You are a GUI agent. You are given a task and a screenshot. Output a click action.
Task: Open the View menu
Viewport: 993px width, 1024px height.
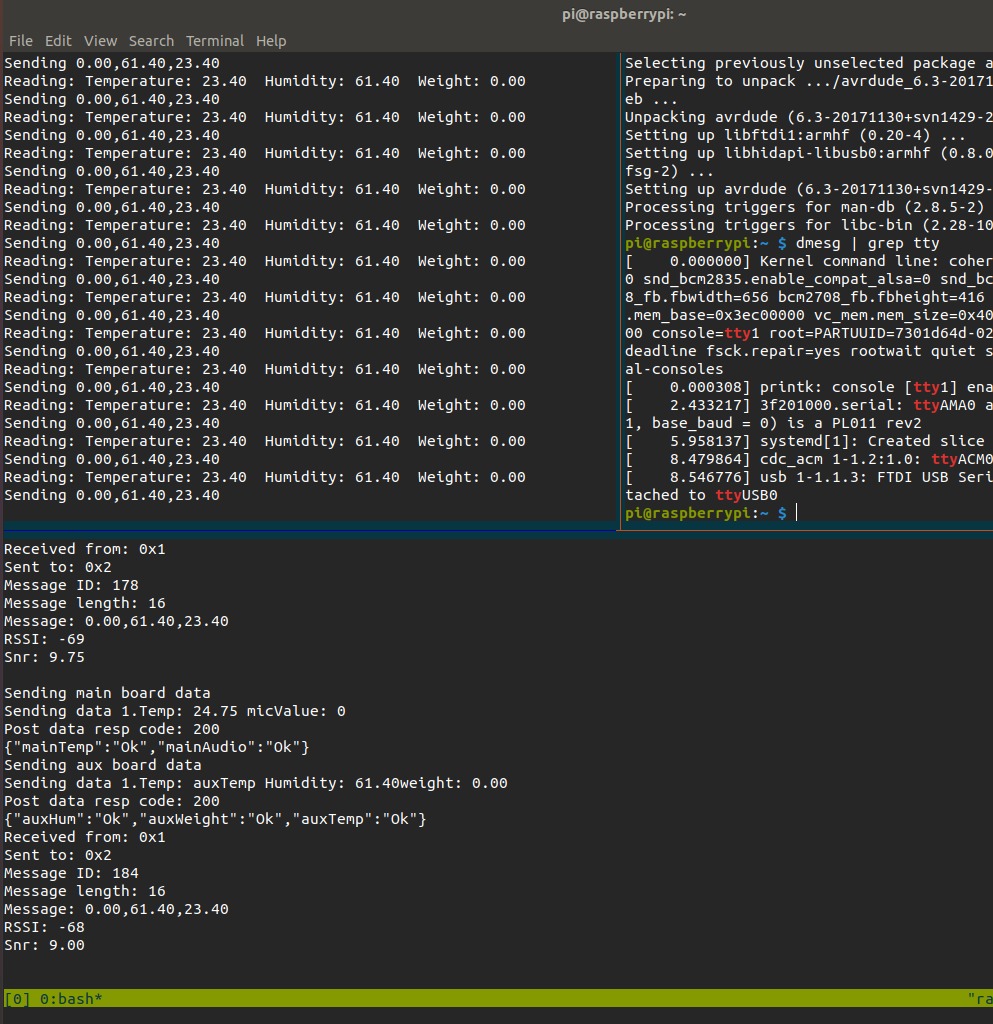pyautogui.click(x=100, y=41)
